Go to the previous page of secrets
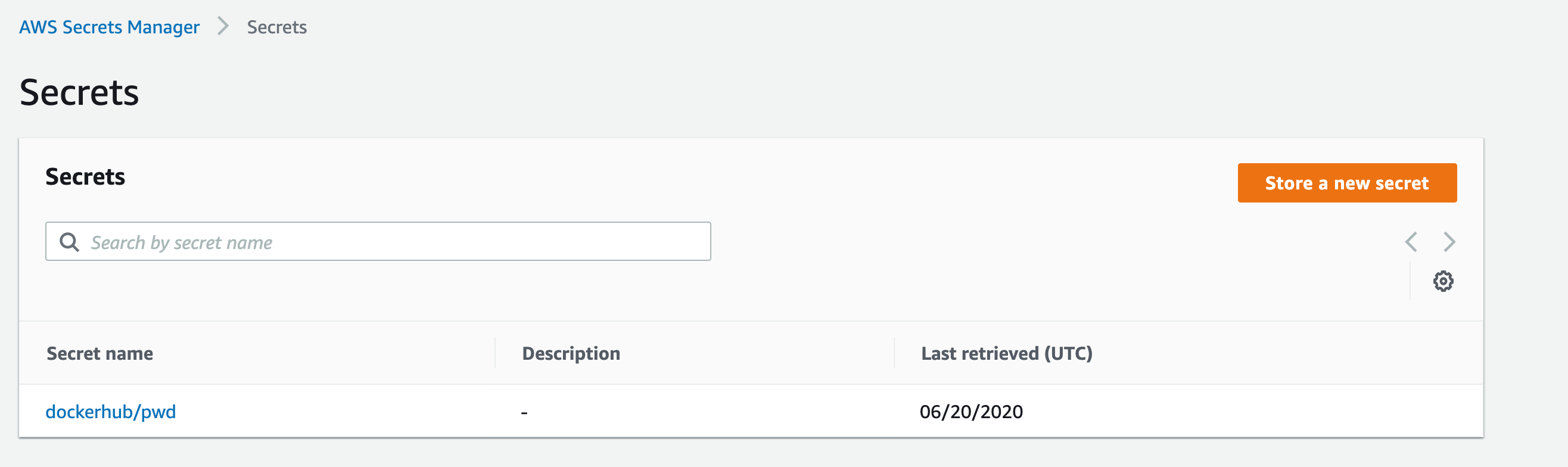The width and height of the screenshot is (1568, 467). coord(1410,242)
